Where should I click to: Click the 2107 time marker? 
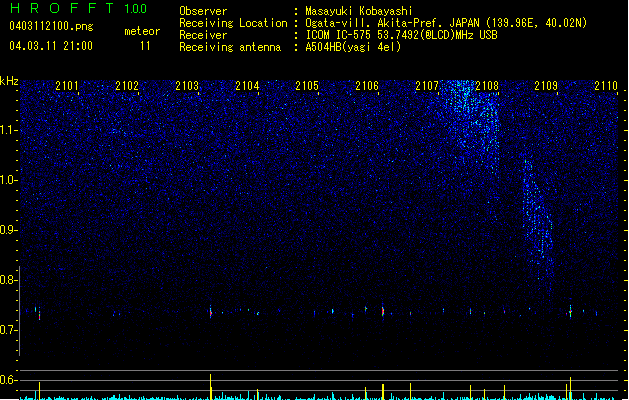point(427,86)
